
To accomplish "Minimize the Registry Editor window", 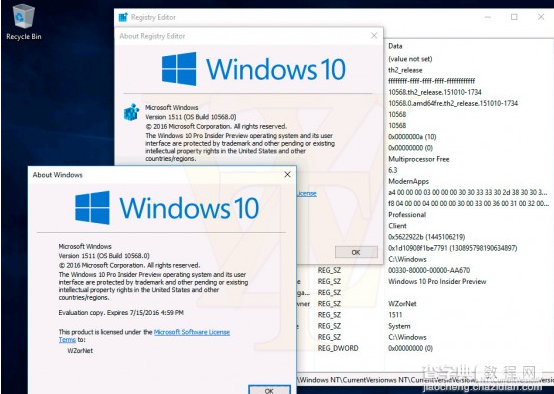I will pos(488,17).
